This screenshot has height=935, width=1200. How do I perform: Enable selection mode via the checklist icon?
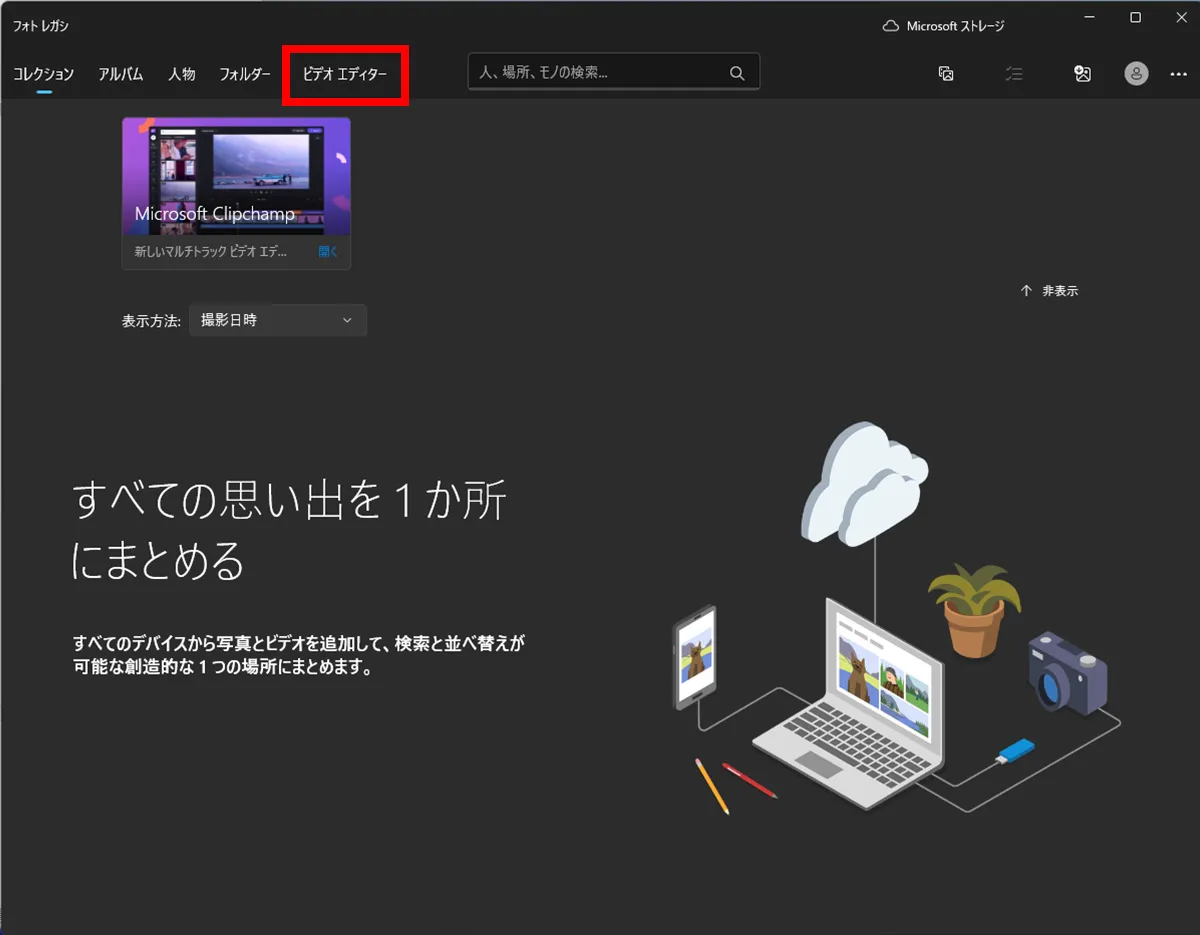click(1014, 73)
